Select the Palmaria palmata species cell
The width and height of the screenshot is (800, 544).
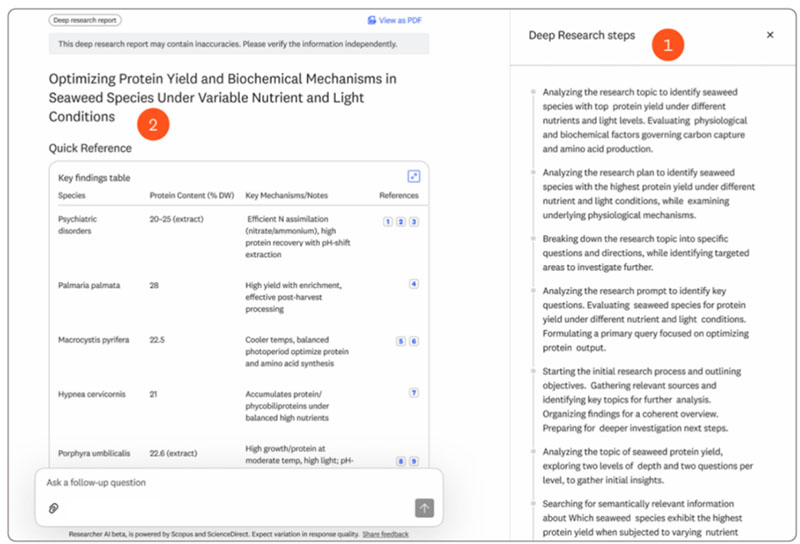coord(89,285)
